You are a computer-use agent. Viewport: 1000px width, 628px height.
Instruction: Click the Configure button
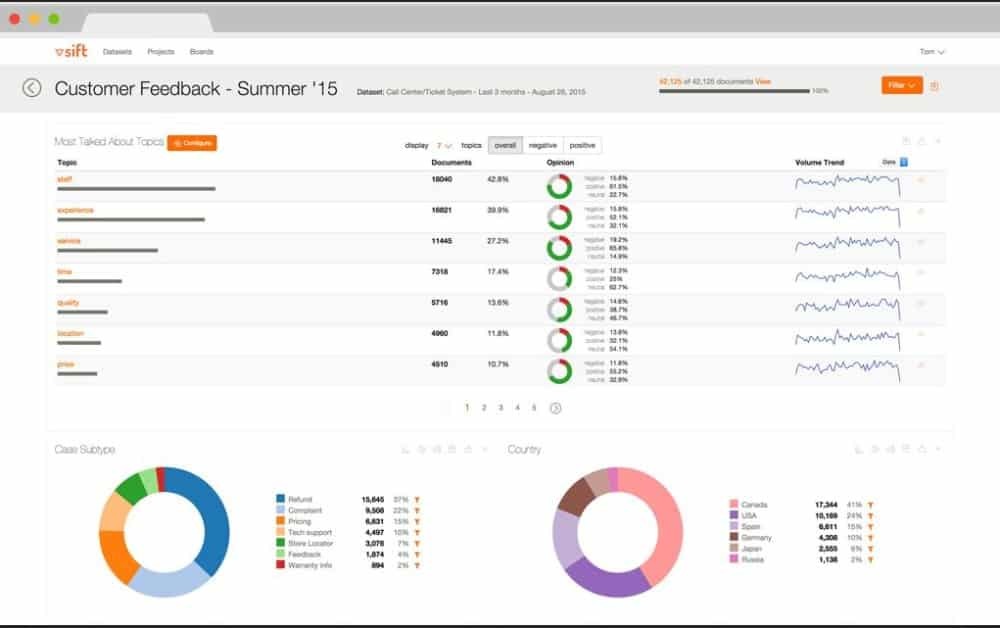(192, 143)
